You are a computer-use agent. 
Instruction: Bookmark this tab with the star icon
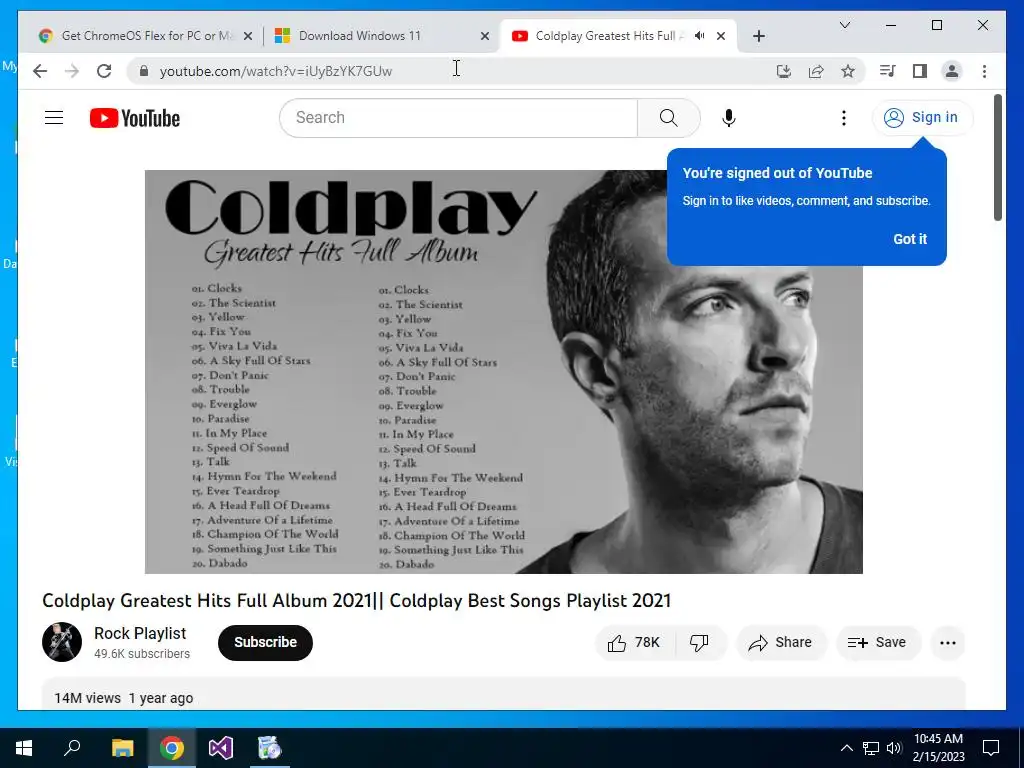tap(848, 71)
